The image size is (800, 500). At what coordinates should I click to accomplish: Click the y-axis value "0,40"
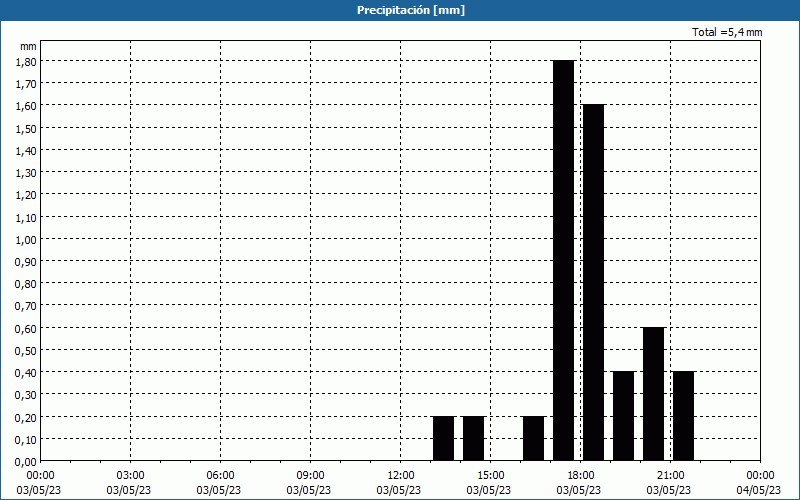coord(27,373)
